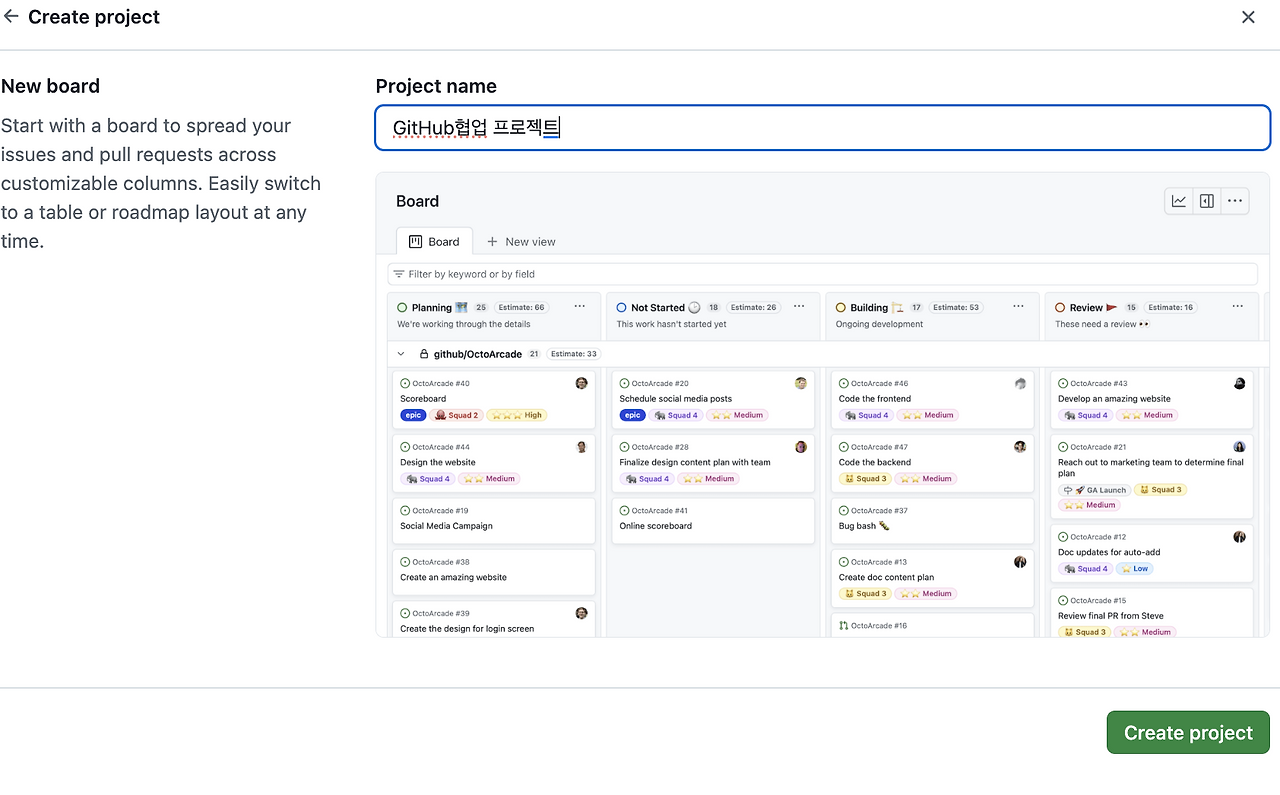This screenshot has width=1280, height=795.
Task: Open the Planning column options menu
Action: 579,307
